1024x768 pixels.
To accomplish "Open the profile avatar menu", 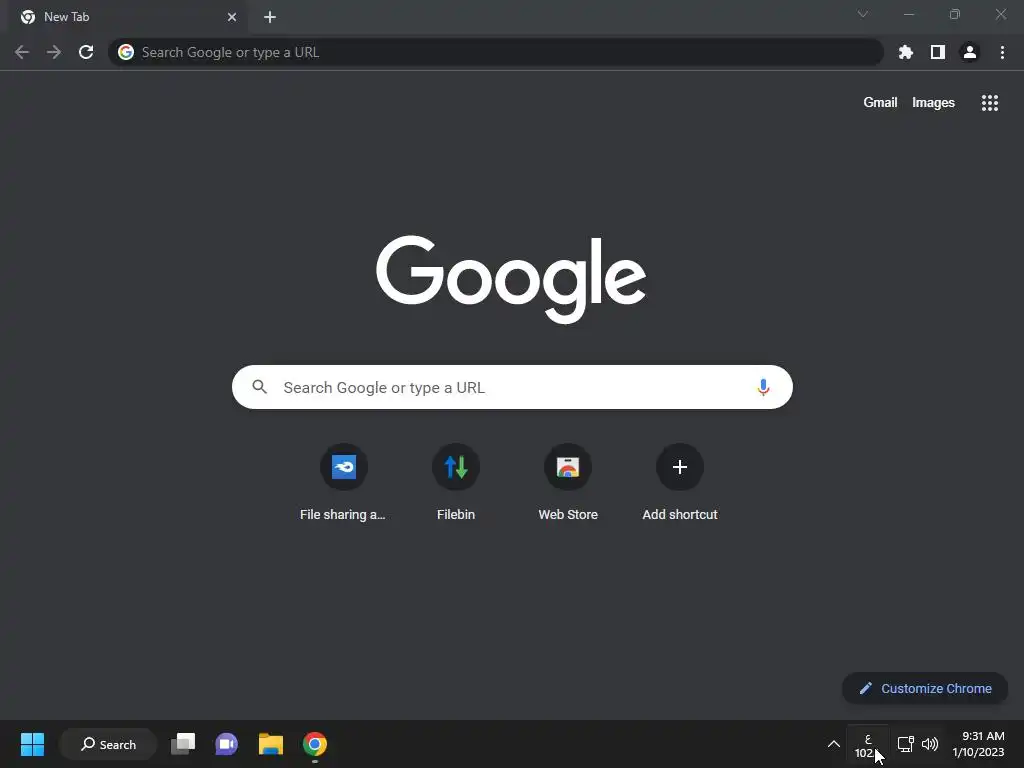I will (x=970, y=52).
